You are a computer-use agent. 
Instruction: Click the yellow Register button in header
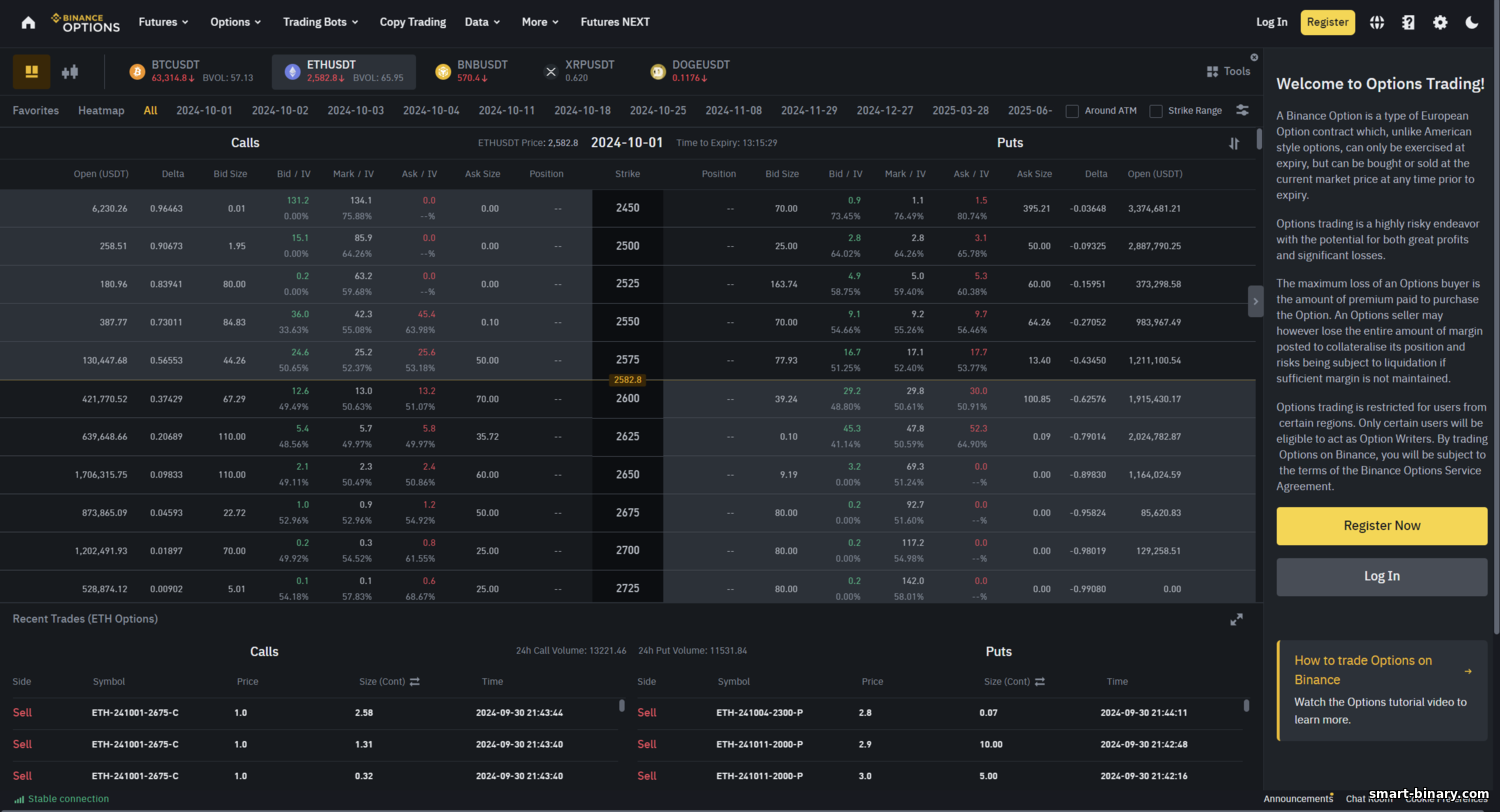(1328, 22)
